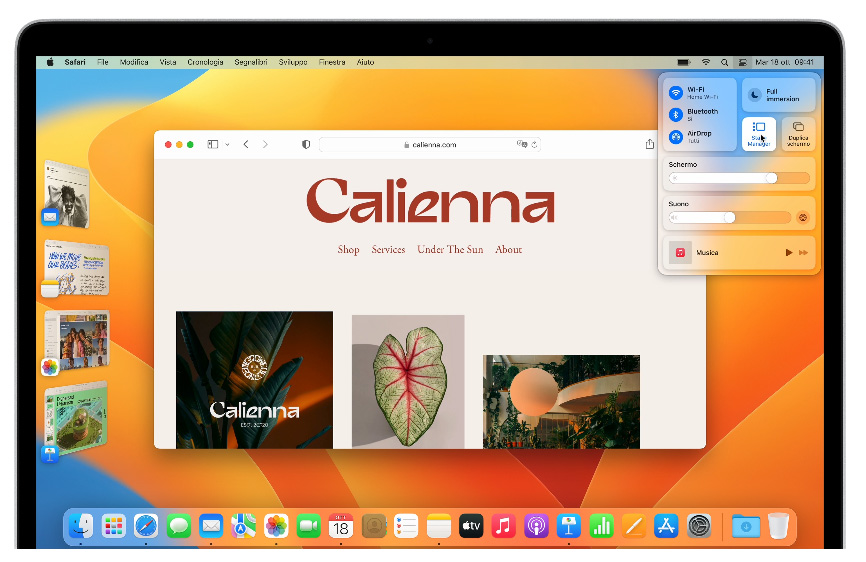Go forward in Safari
Viewport: 866px width, 562px height.
pos(265,144)
